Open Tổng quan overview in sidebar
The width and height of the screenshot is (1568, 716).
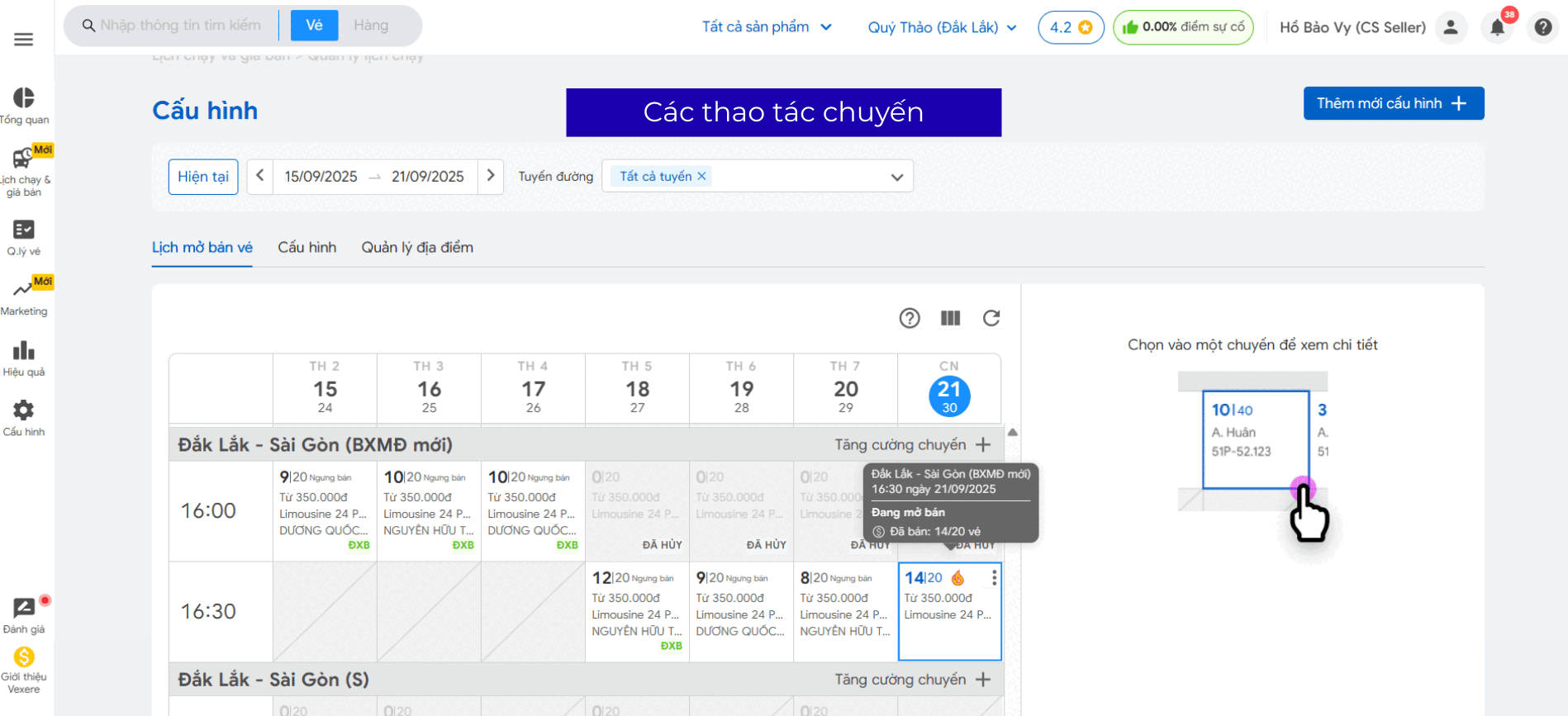point(24,106)
